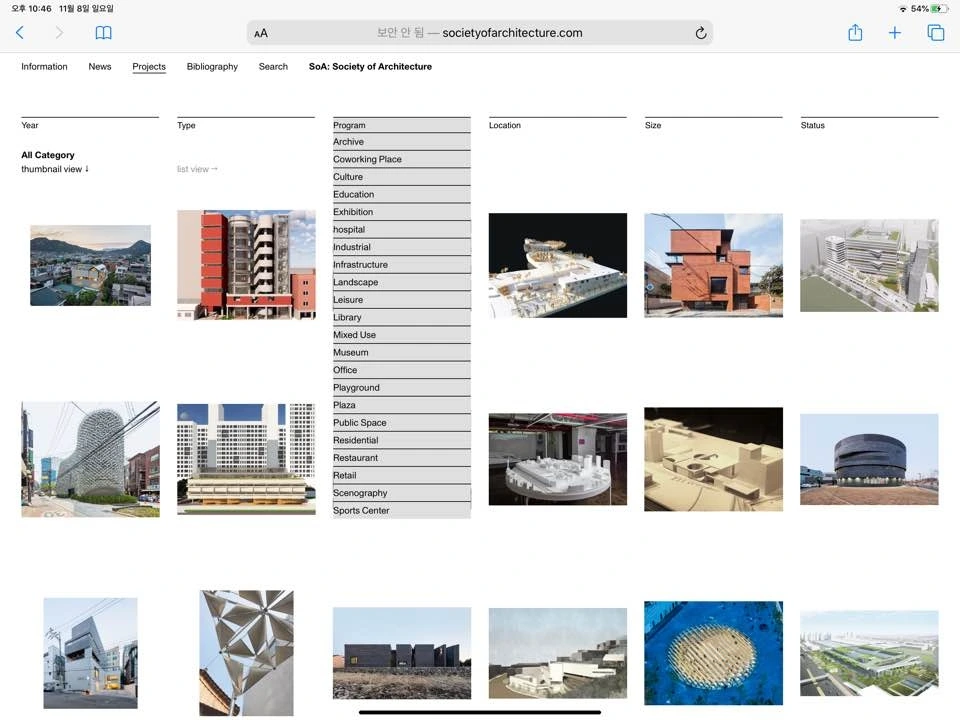Choose Mixed Use program
Image resolution: width=960 pixels, height=720 pixels.
(402, 335)
